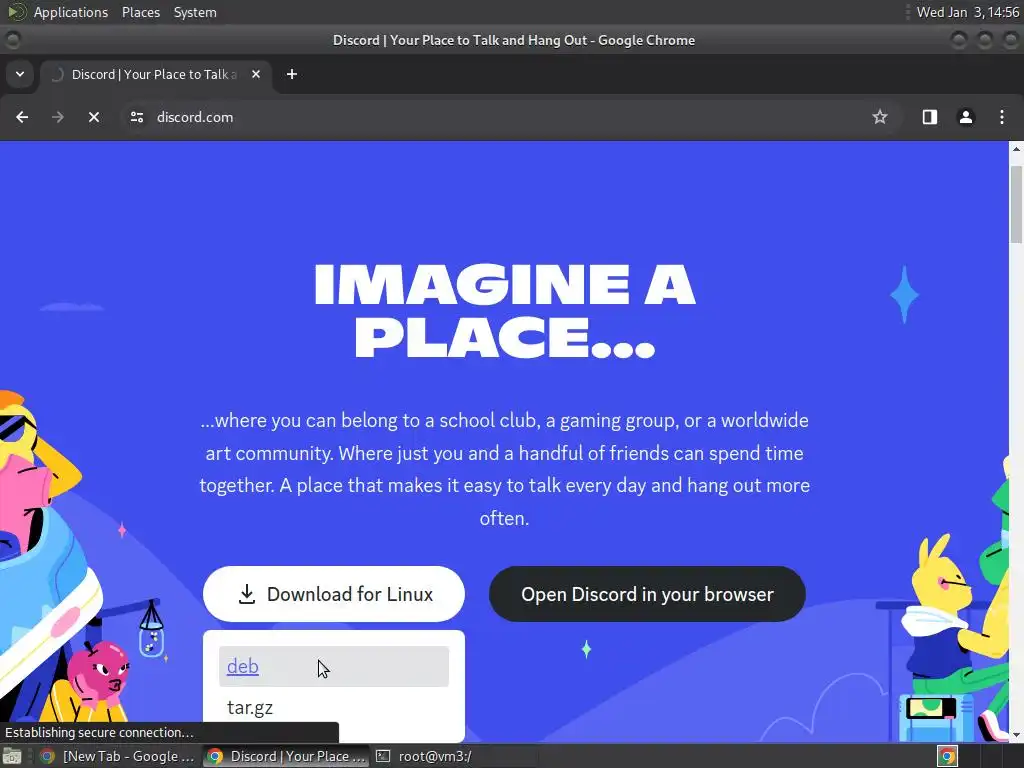This screenshot has width=1024, height=768.
Task: Click the window menu button in title bar
Action: (12, 40)
